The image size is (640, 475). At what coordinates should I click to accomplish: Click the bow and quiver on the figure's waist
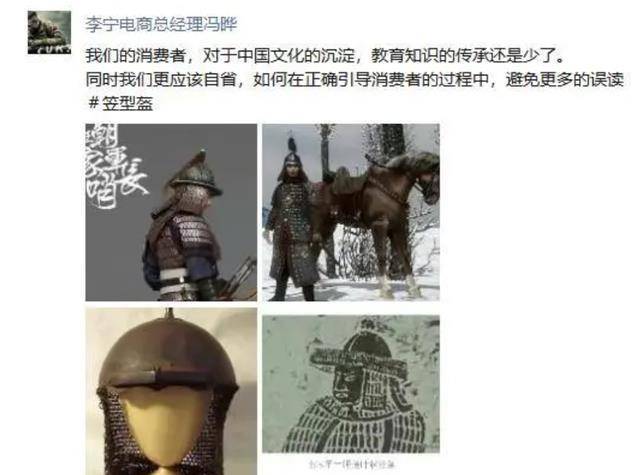pos(239,277)
